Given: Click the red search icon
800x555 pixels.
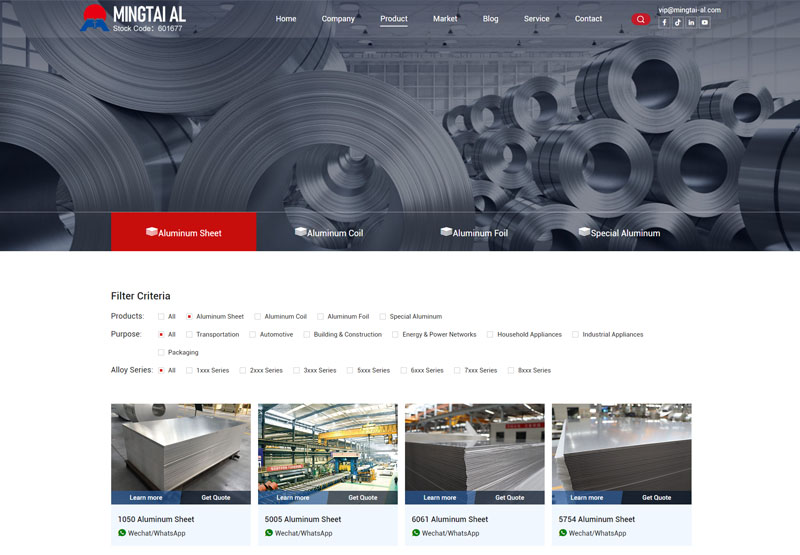Looking at the screenshot, I should pyautogui.click(x=640, y=19).
